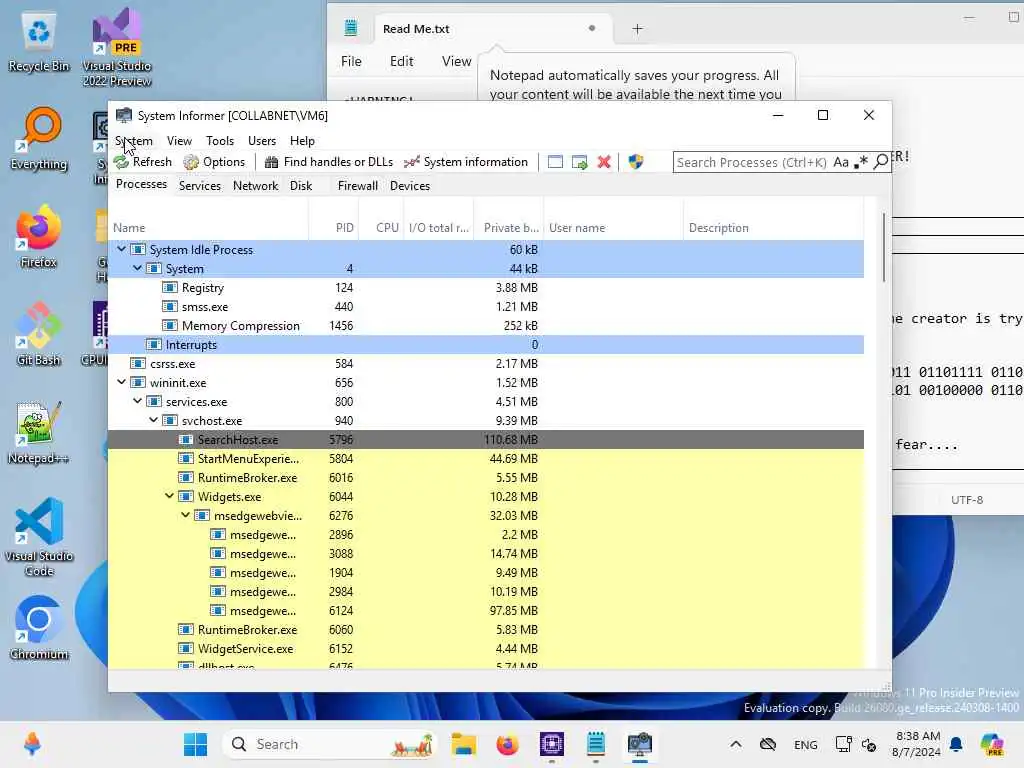Select the SearchHost.exe process
The width and height of the screenshot is (1024, 768).
(486, 440)
